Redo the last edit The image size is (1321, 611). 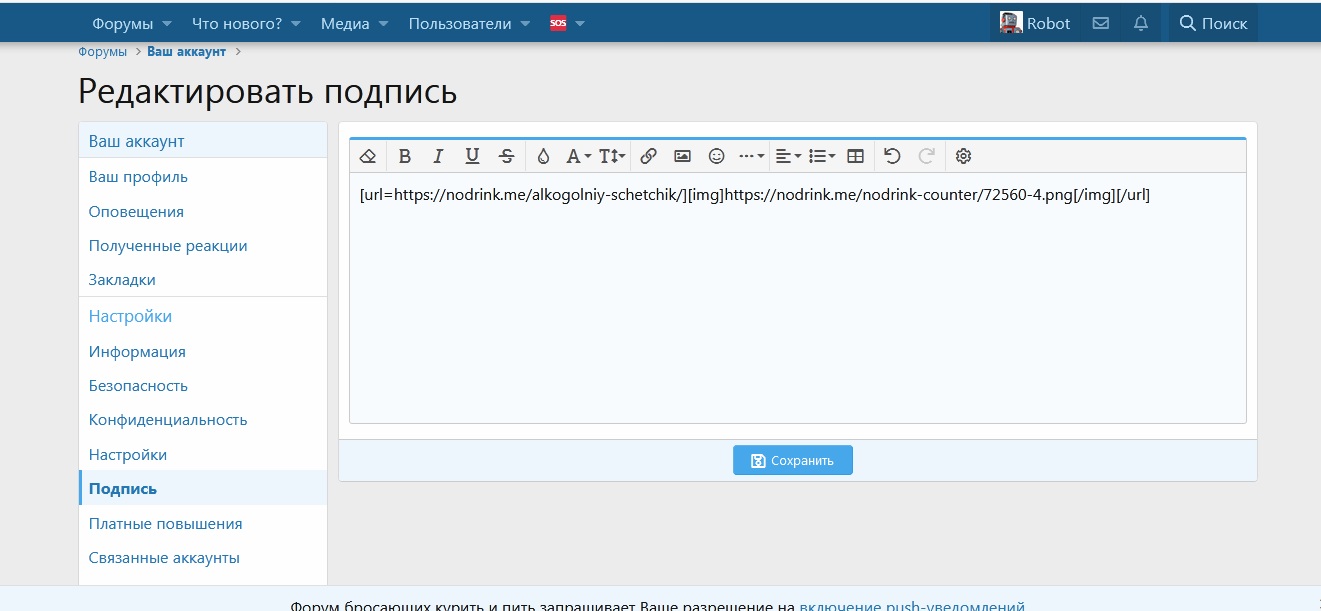click(x=926, y=156)
